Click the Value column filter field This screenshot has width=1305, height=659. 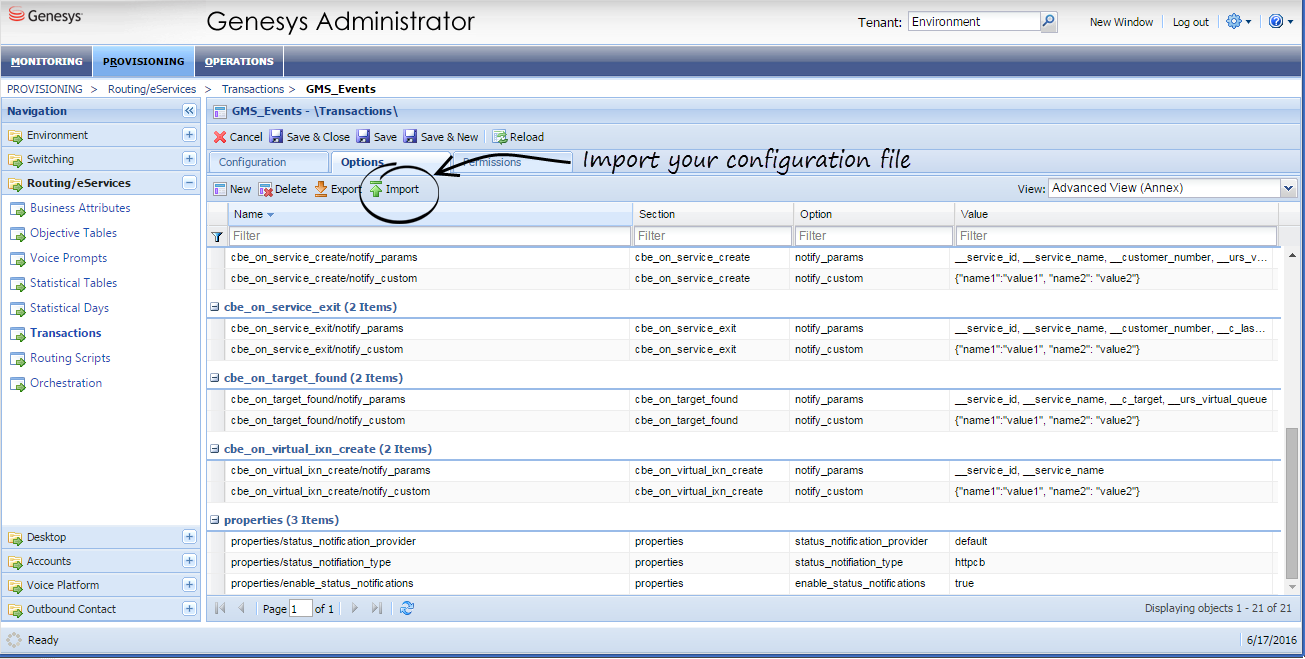click(1116, 236)
